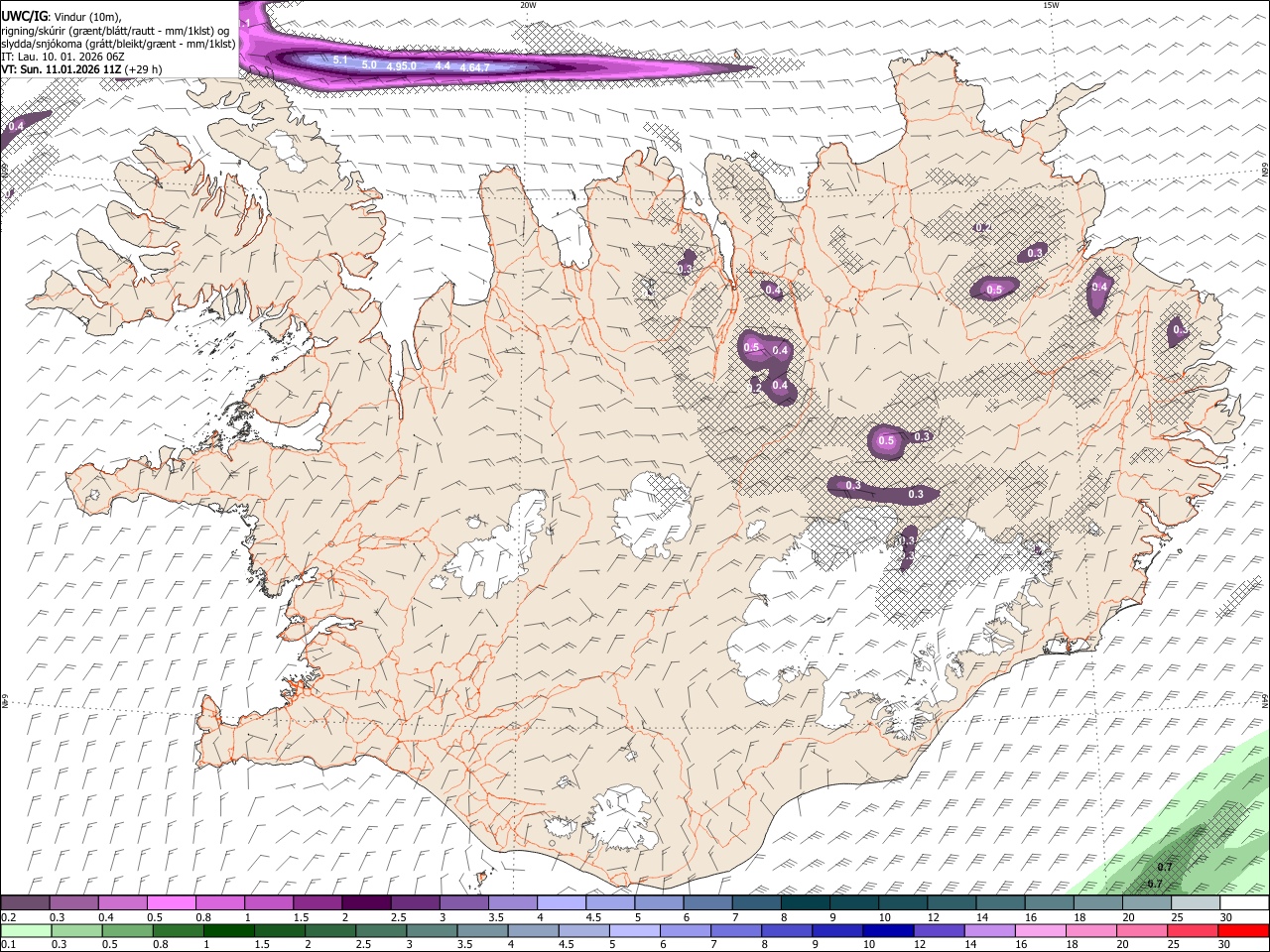The width and height of the screenshot is (1270, 952).
Task: Click the 'slydda/snjókoma (grátt/bleikt/grænt' legend line
Action: pyautogui.click(x=118, y=43)
